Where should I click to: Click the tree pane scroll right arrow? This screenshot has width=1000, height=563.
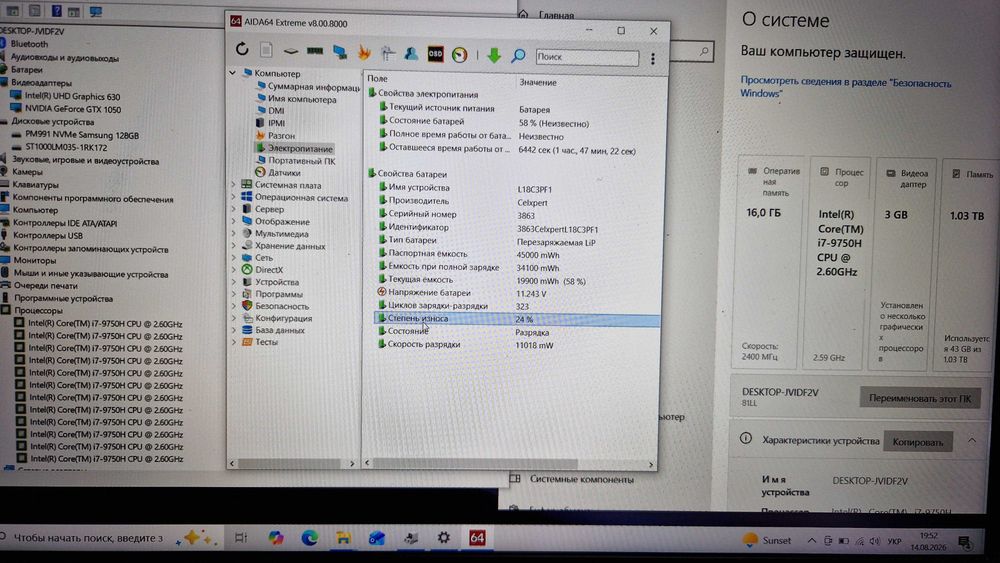pyautogui.click(x=352, y=464)
